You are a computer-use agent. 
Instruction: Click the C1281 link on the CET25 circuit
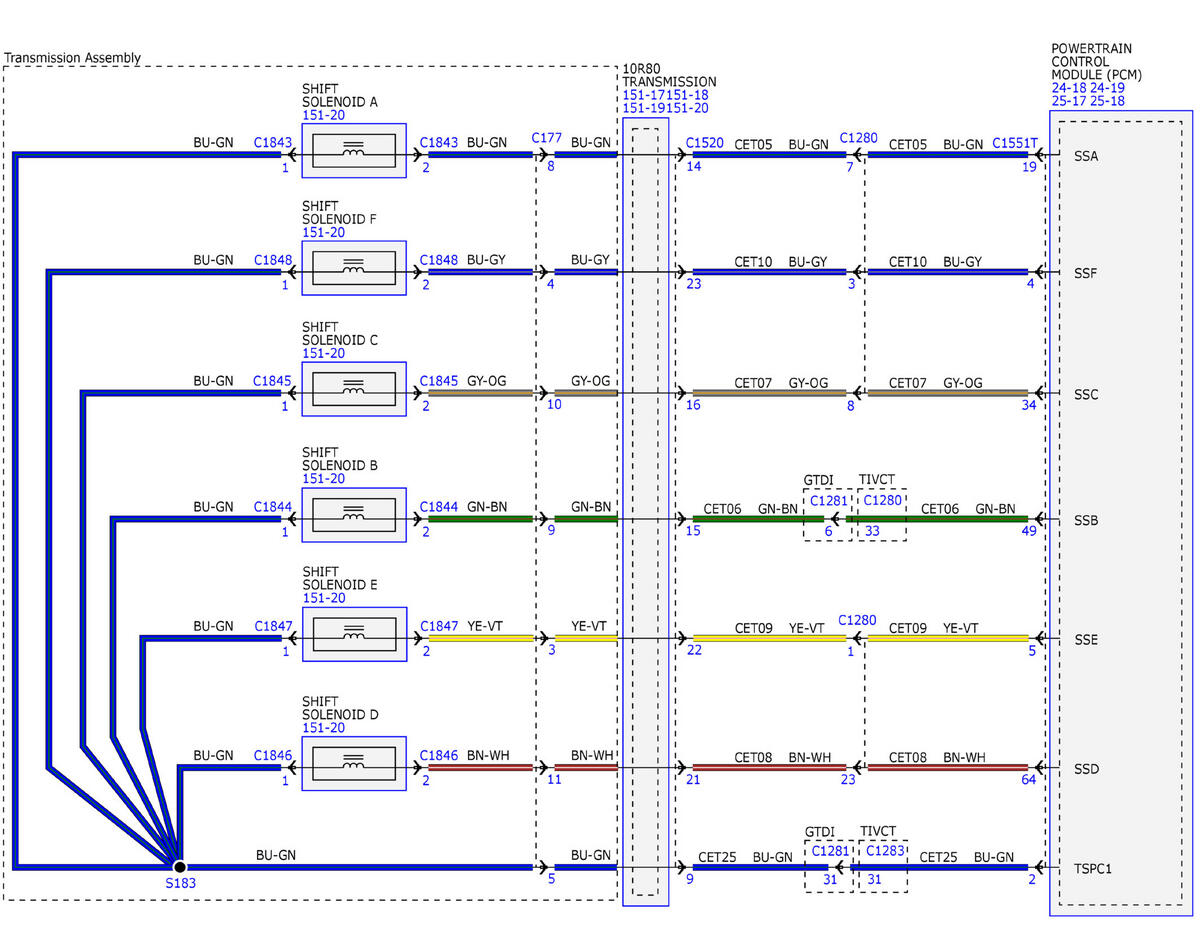point(830,851)
